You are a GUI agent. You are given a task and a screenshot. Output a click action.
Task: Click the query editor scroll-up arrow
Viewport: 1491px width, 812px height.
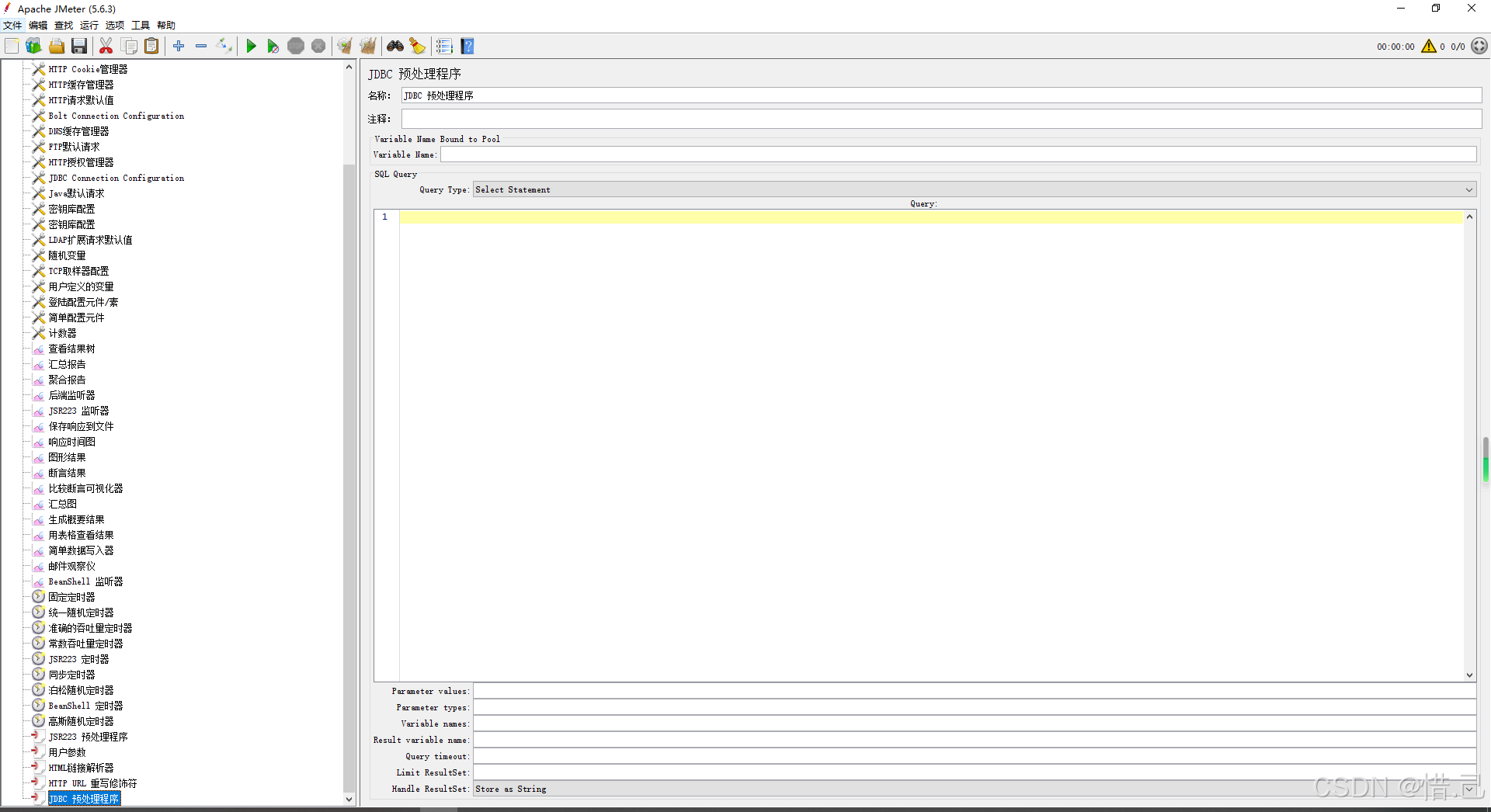(1469, 217)
